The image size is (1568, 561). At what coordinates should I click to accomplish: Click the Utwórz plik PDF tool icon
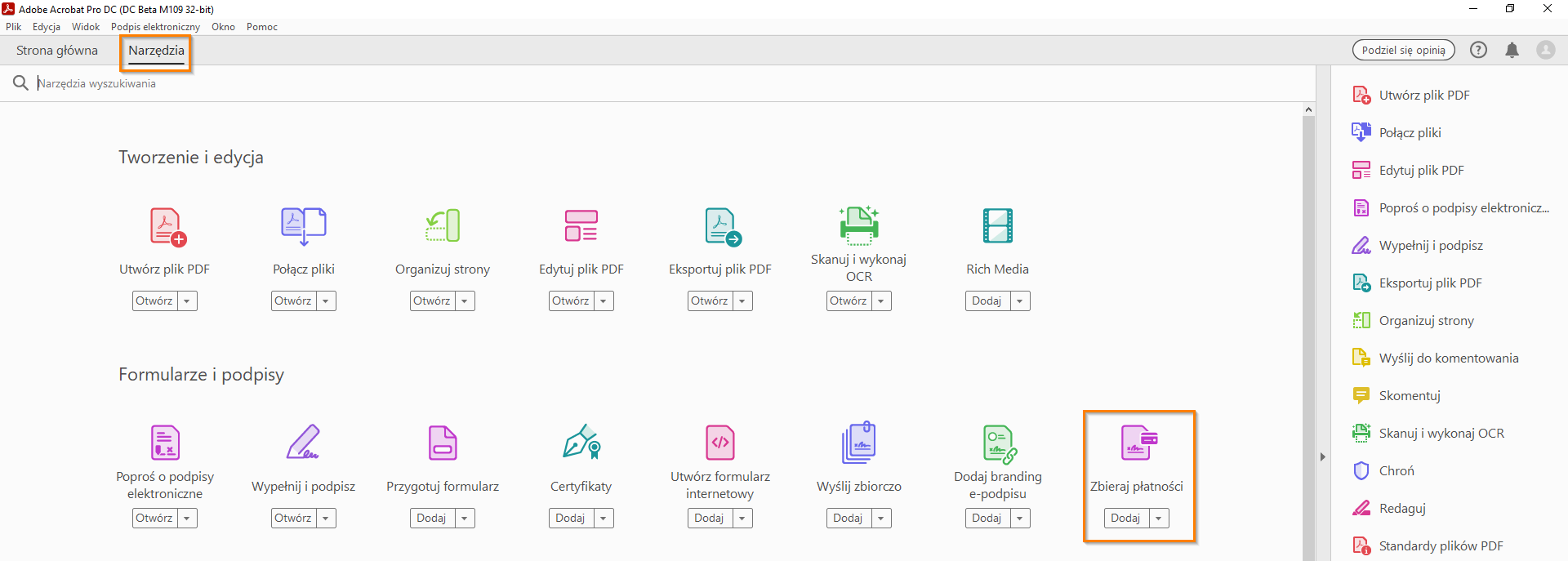168,226
